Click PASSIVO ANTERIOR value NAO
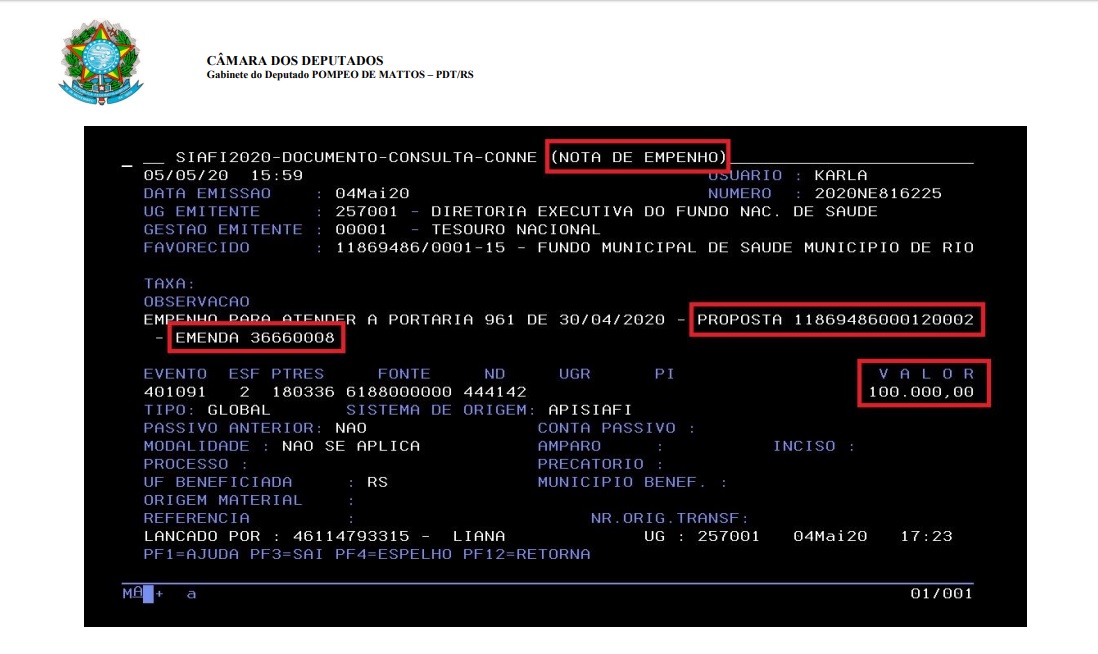This screenshot has height=654, width=1098. (x=351, y=429)
